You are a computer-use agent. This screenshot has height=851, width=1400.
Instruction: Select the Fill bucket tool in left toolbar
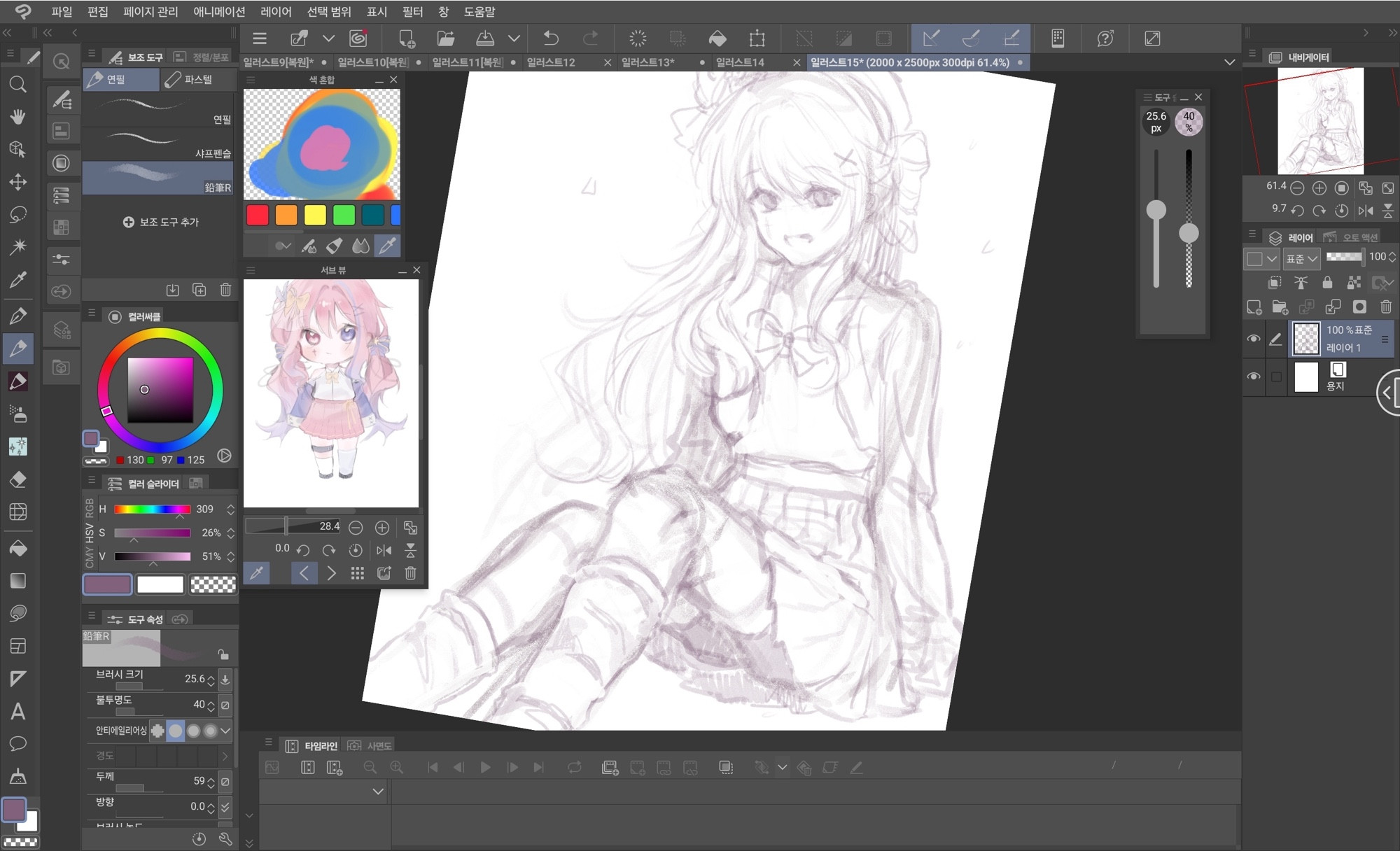[18, 548]
